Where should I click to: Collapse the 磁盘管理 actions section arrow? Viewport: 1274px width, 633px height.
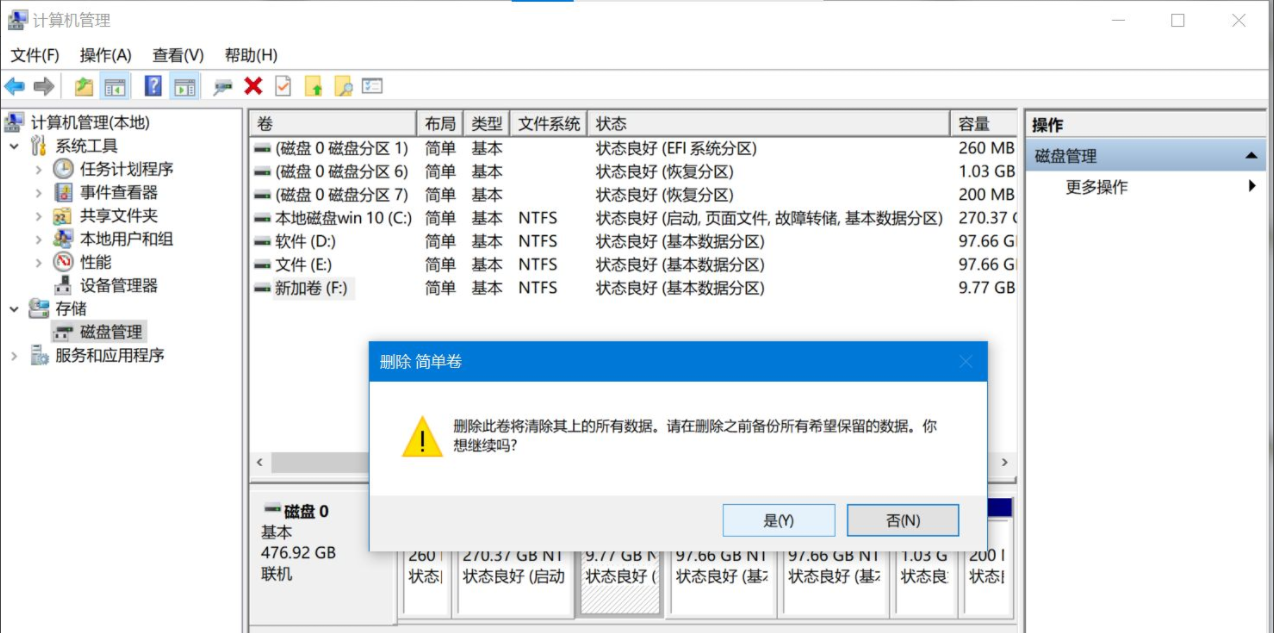1250,156
